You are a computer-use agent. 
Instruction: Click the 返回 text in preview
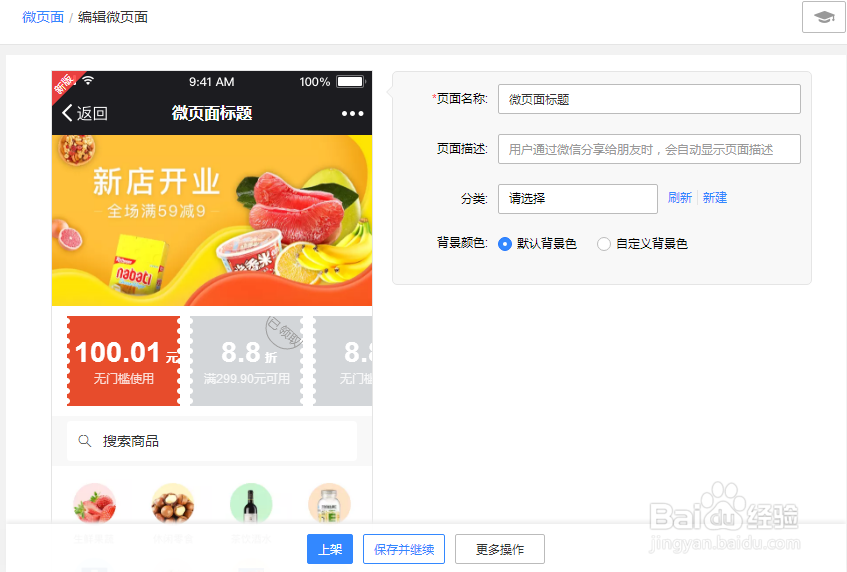[x=92, y=113]
